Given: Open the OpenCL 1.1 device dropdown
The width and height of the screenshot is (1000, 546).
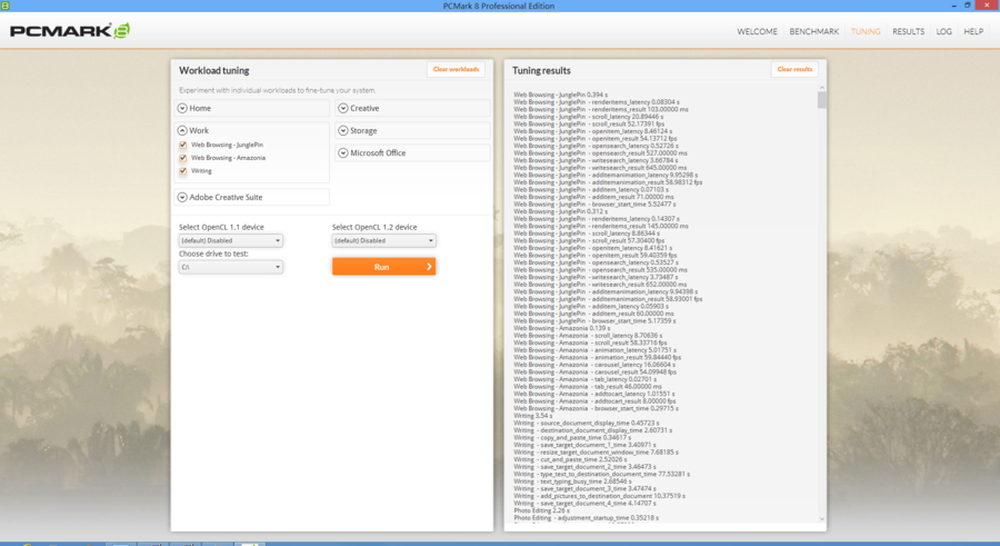Looking at the screenshot, I should point(231,240).
